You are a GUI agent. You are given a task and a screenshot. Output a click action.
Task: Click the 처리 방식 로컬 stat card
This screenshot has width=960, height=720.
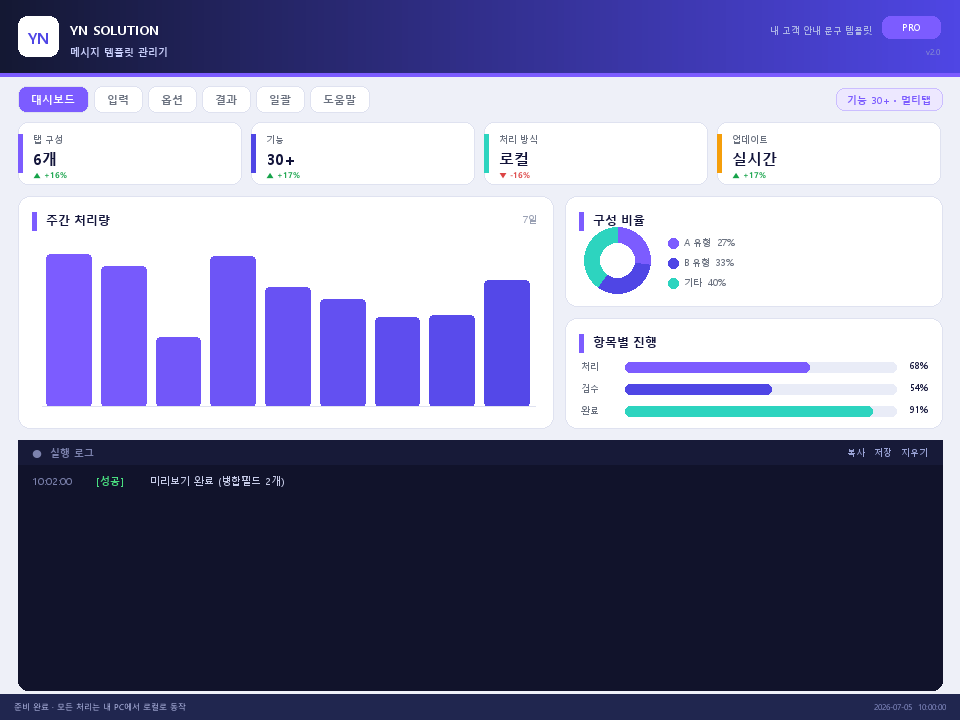click(595, 154)
